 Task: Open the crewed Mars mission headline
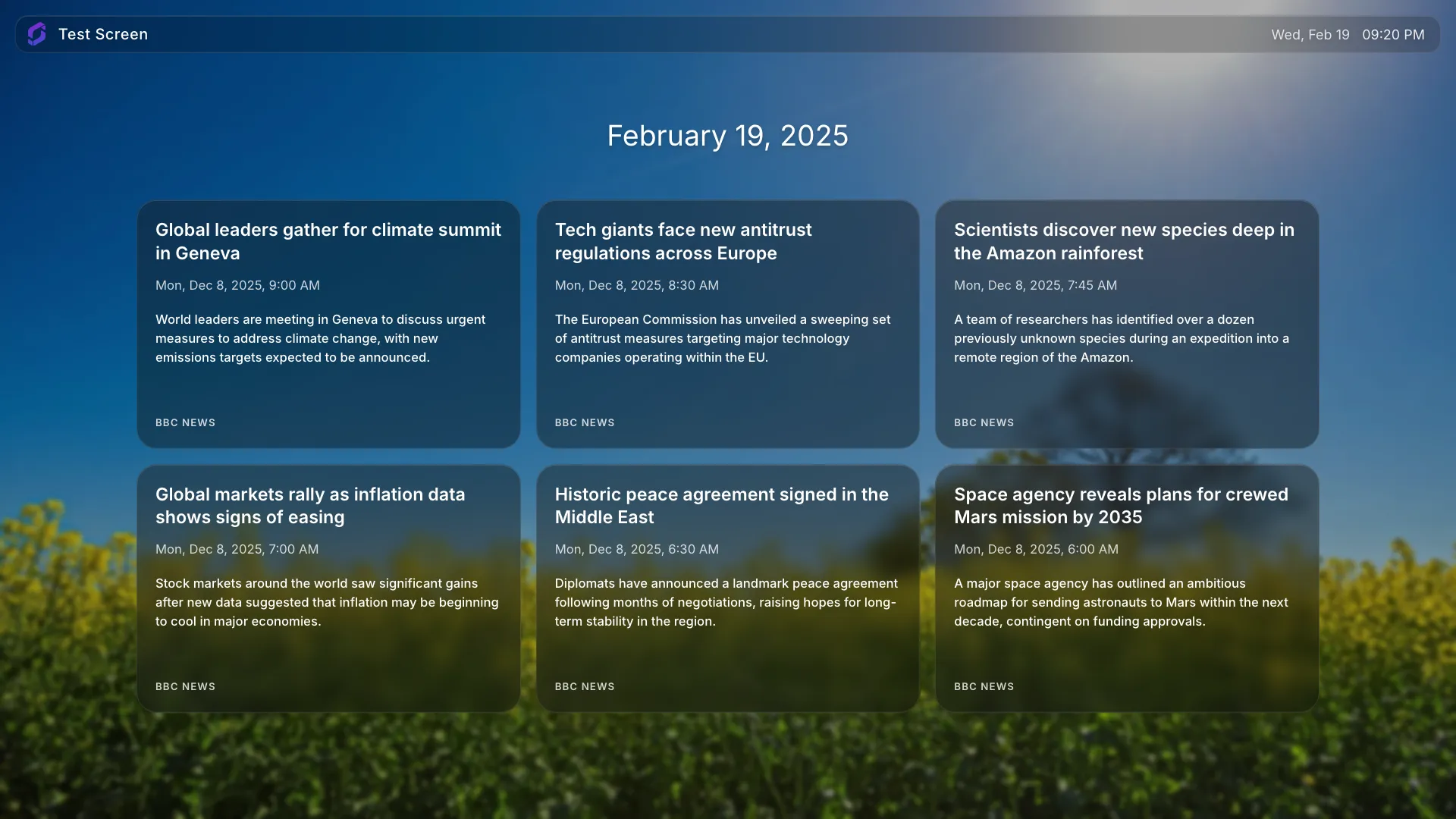(x=1121, y=506)
